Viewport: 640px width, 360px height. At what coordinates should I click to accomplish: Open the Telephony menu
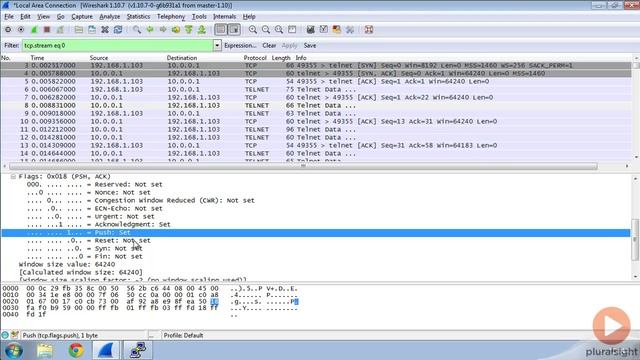tap(171, 17)
